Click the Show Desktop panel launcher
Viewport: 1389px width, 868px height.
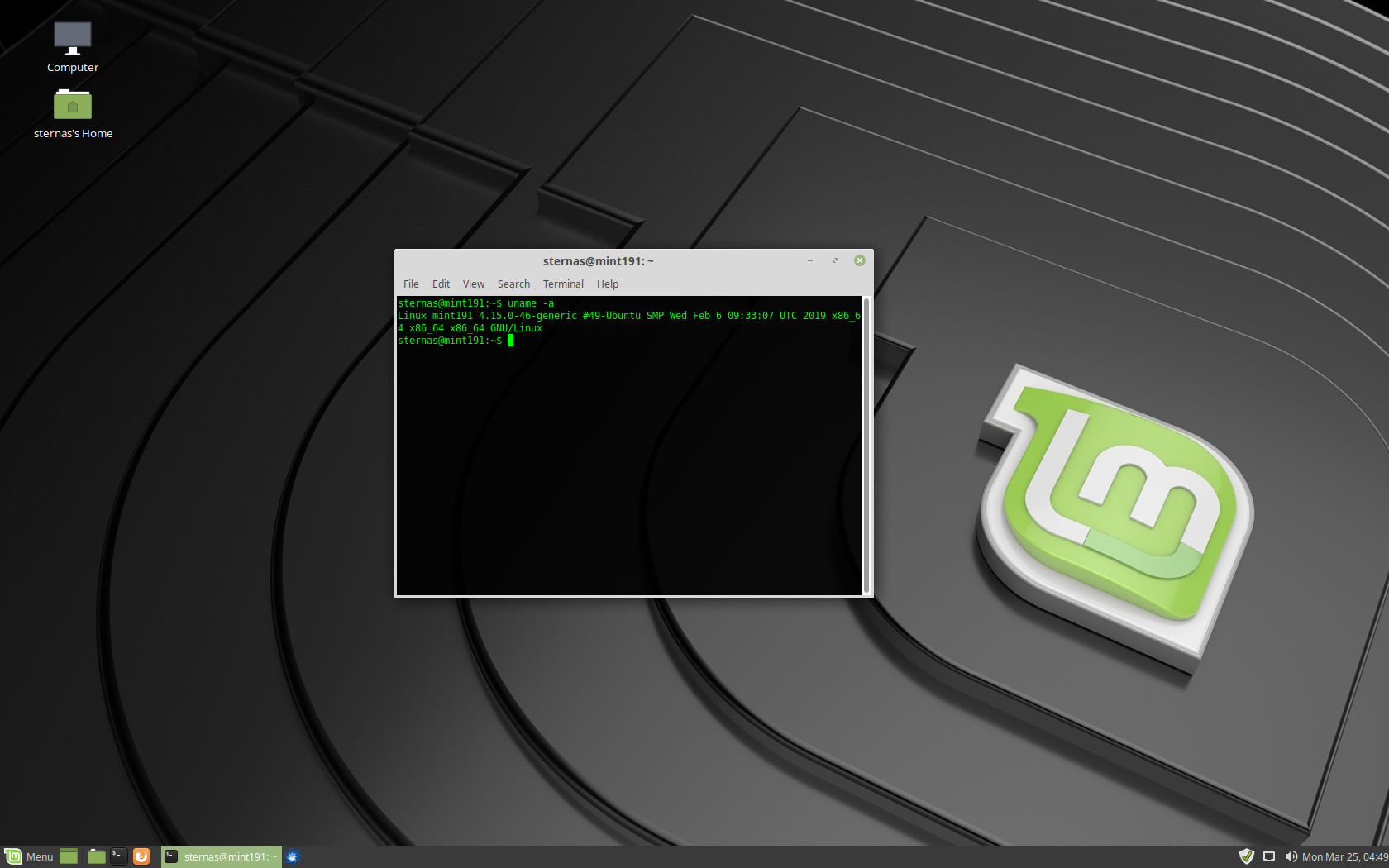pos(69,856)
